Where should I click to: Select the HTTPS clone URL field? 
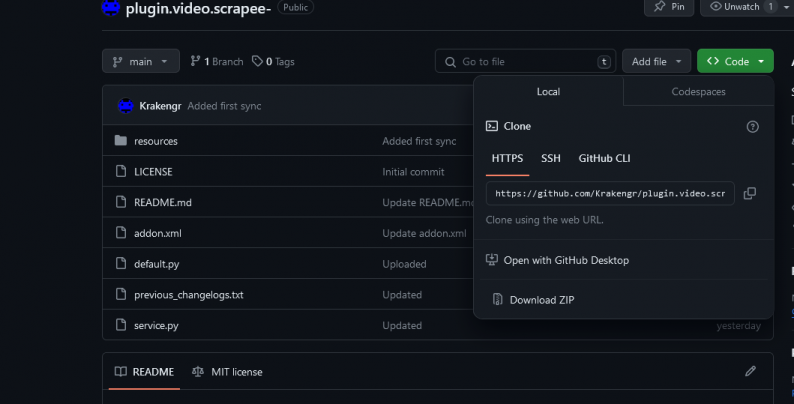[x=610, y=193]
